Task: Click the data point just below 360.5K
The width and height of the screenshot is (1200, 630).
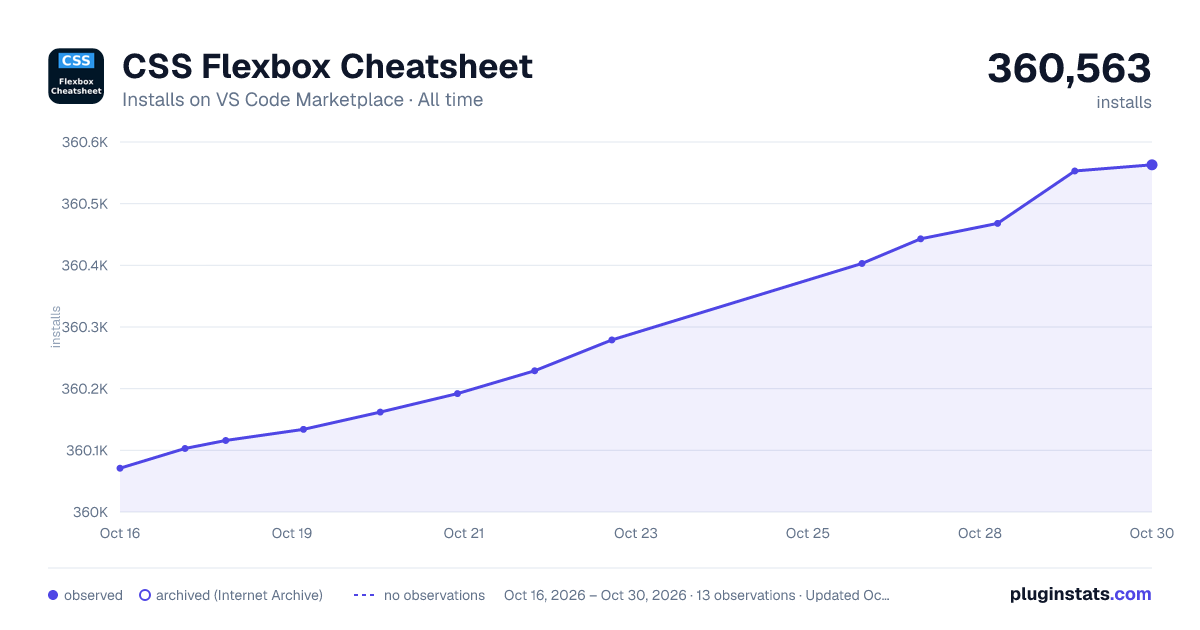Action: (x=997, y=223)
